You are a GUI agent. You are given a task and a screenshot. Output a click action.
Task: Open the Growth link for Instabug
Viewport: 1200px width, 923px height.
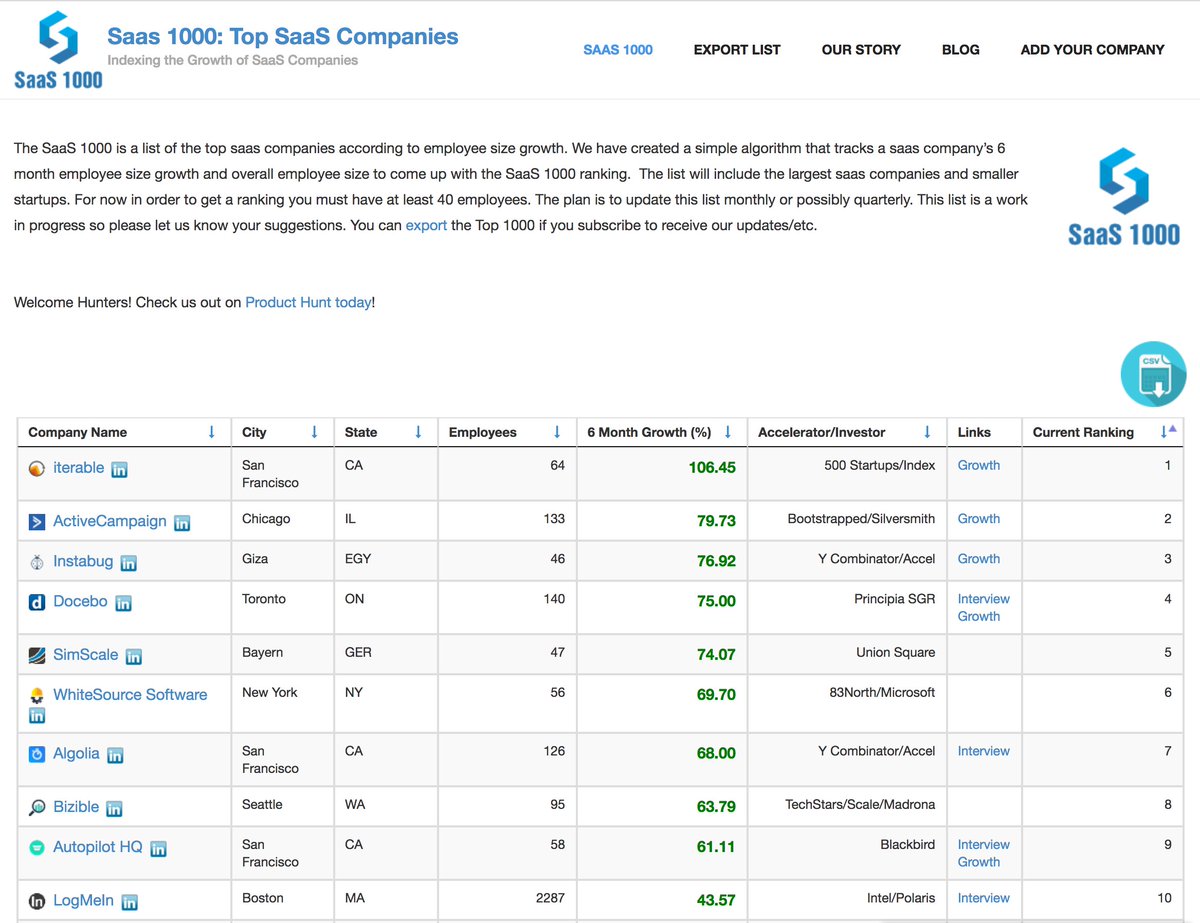(979, 559)
